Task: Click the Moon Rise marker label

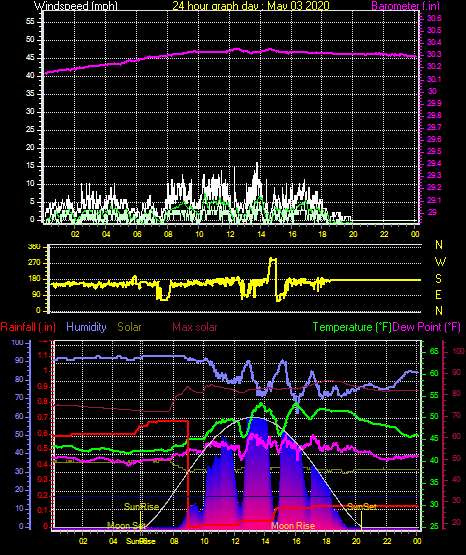Action: coord(293,526)
